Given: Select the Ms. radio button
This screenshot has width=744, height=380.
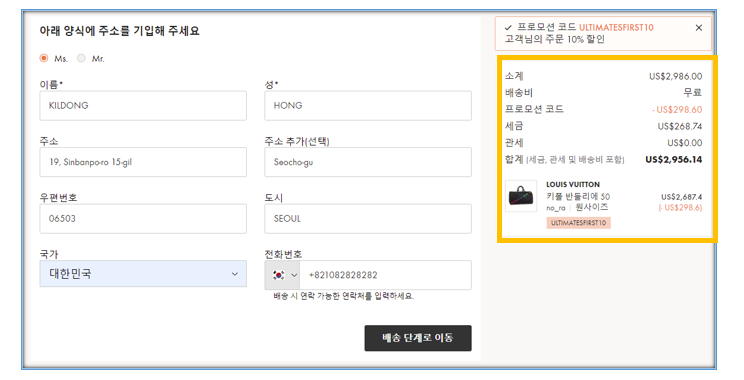Looking at the screenshot, I should 44,58.
